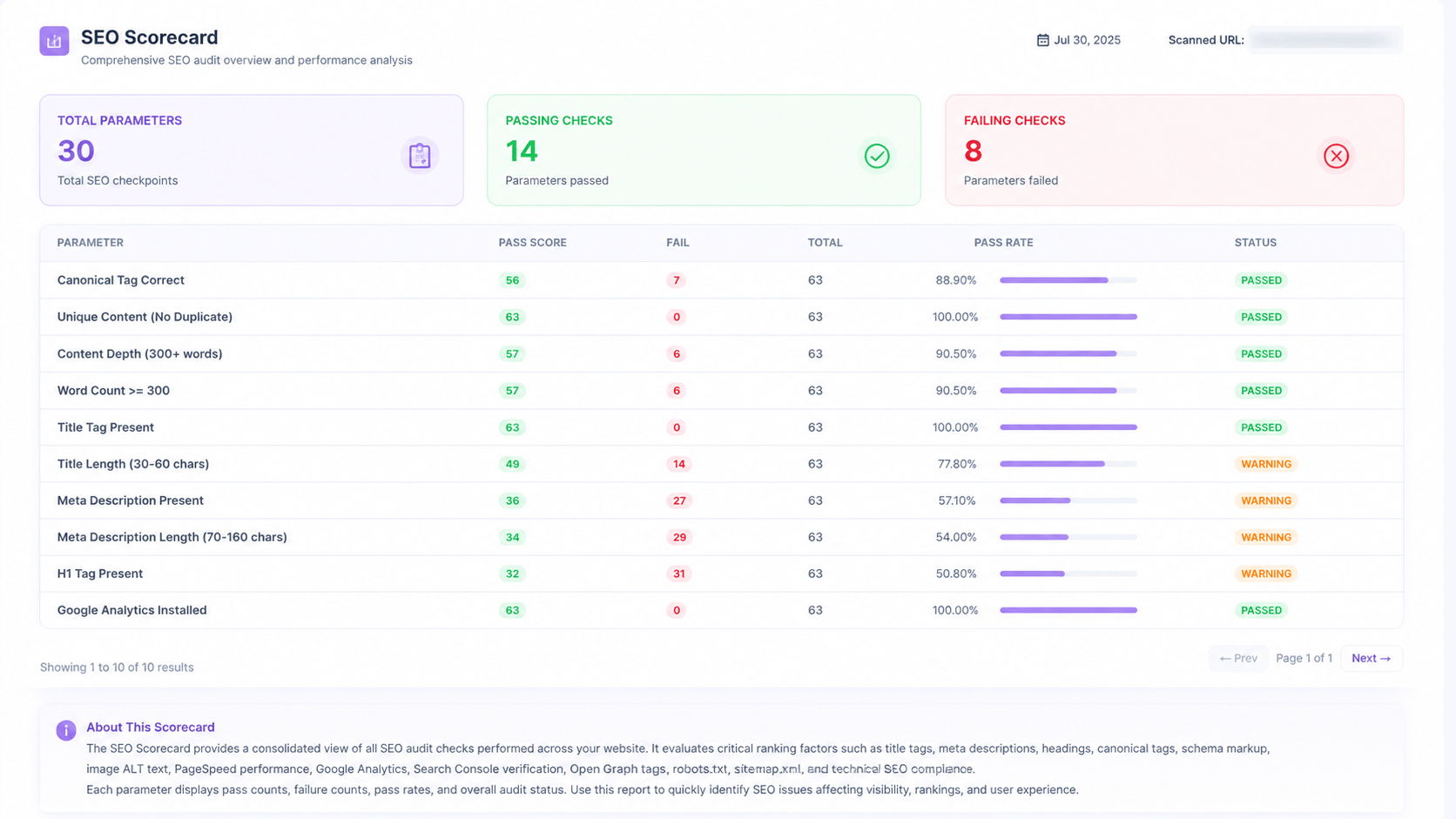Sort by the PASS SCORE column header
The image size is (1456, 819).
point(533,243)
